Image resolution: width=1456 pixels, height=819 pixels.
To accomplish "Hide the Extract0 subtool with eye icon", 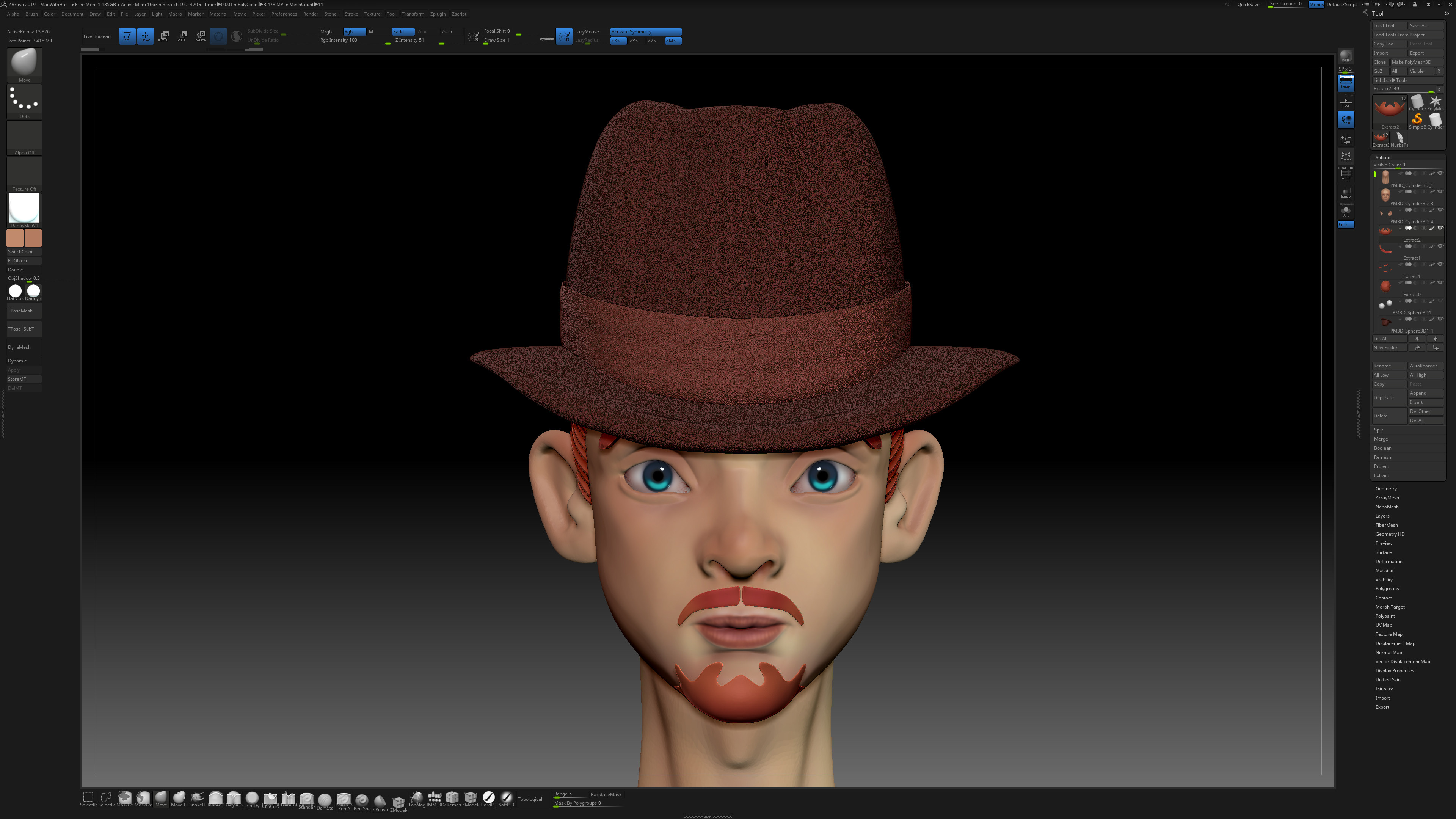I will pyautogui.click(x=1440, y=282).
